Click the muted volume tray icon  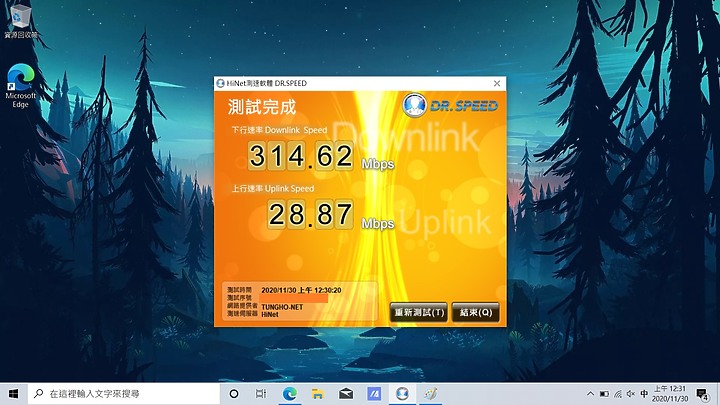coord(631,394)
